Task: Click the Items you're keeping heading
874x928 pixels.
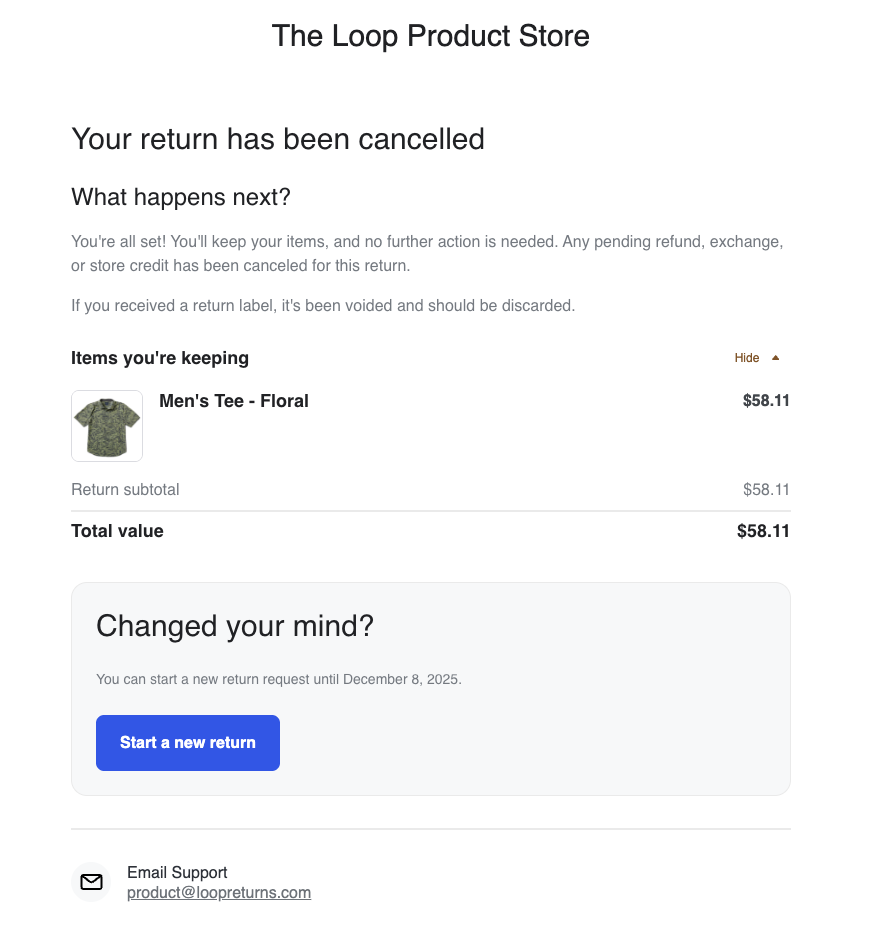Action: tap(160, 358)
